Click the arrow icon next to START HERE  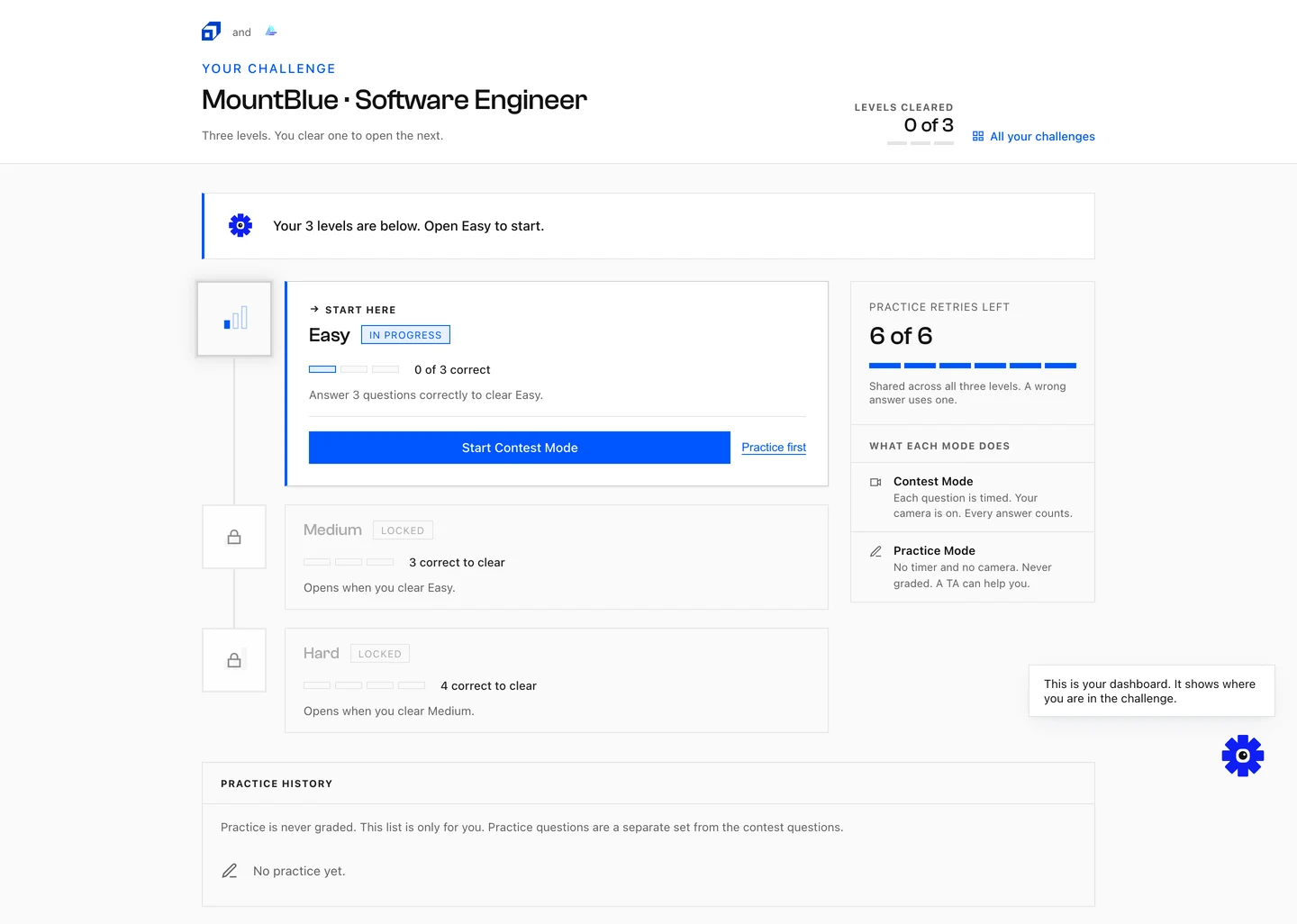click(314, 309)
